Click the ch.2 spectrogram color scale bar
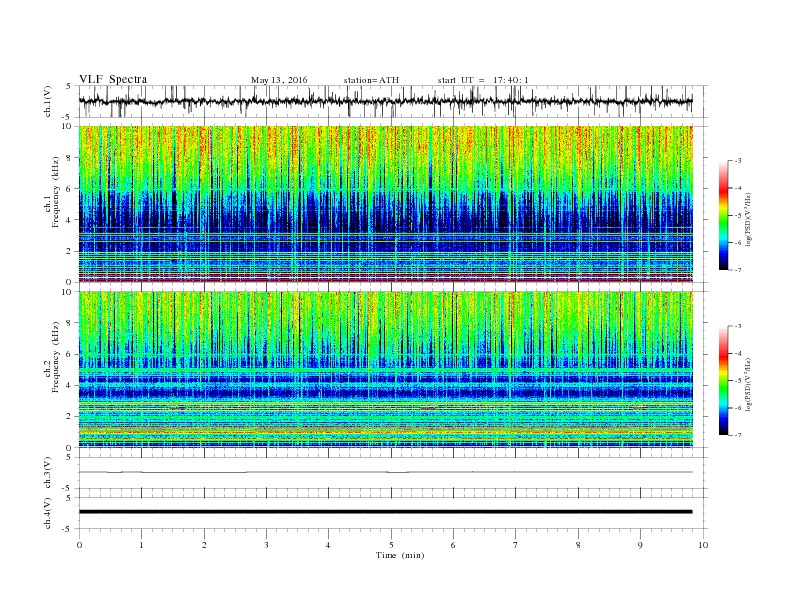The image size is (792, 612). 723,380
